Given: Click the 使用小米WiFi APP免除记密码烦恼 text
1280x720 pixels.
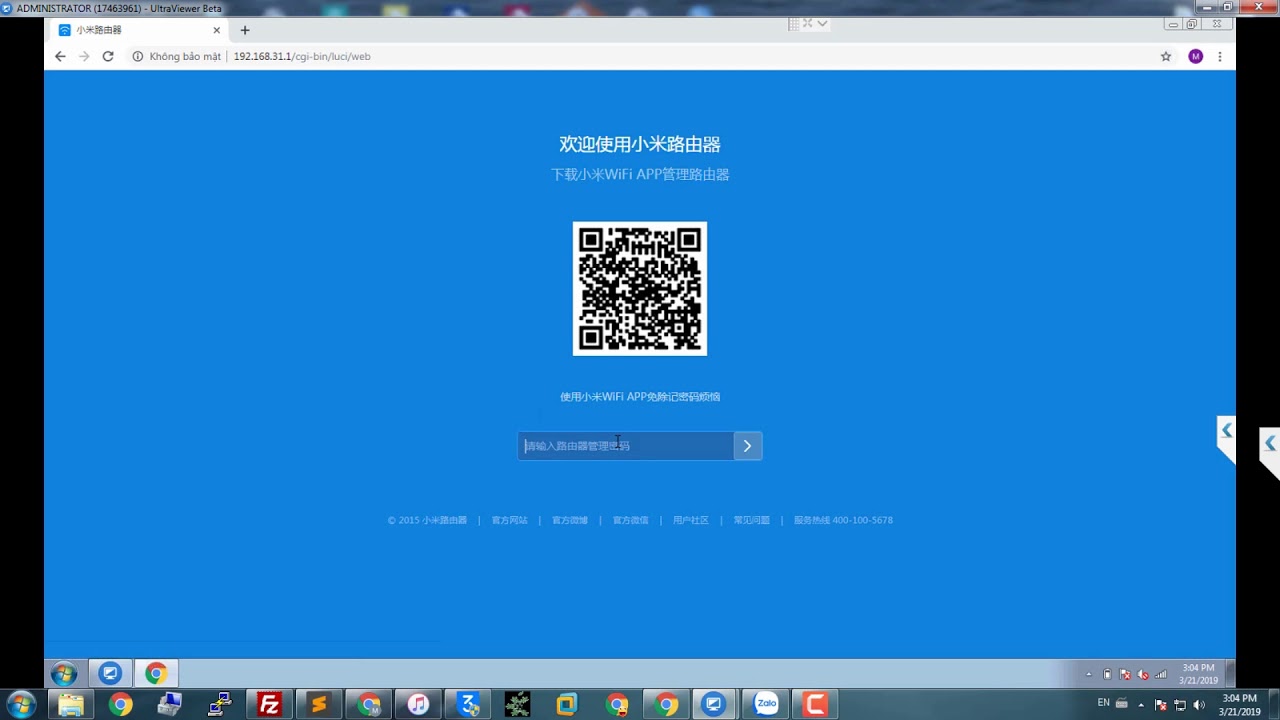Looking at the screenshot, I should click(640, 397).
